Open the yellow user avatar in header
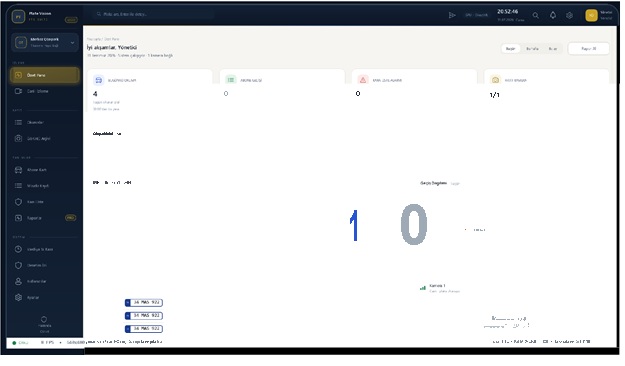The height and width of the screenshot is (366, 625). (592, 15)
